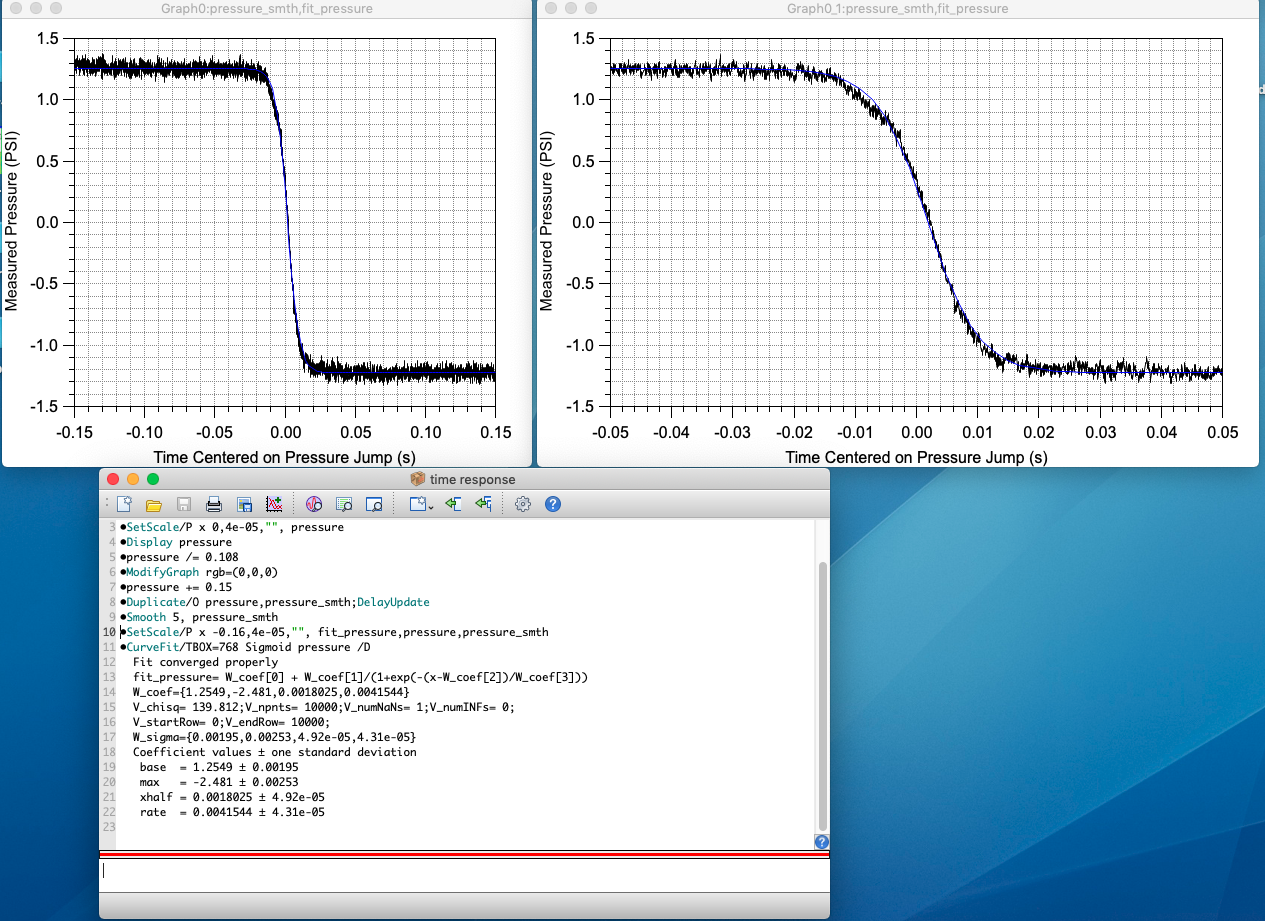This screenshot has width=1265, height=921.
Task: Click the open folder toolbar icon
Action: point(154,504)
